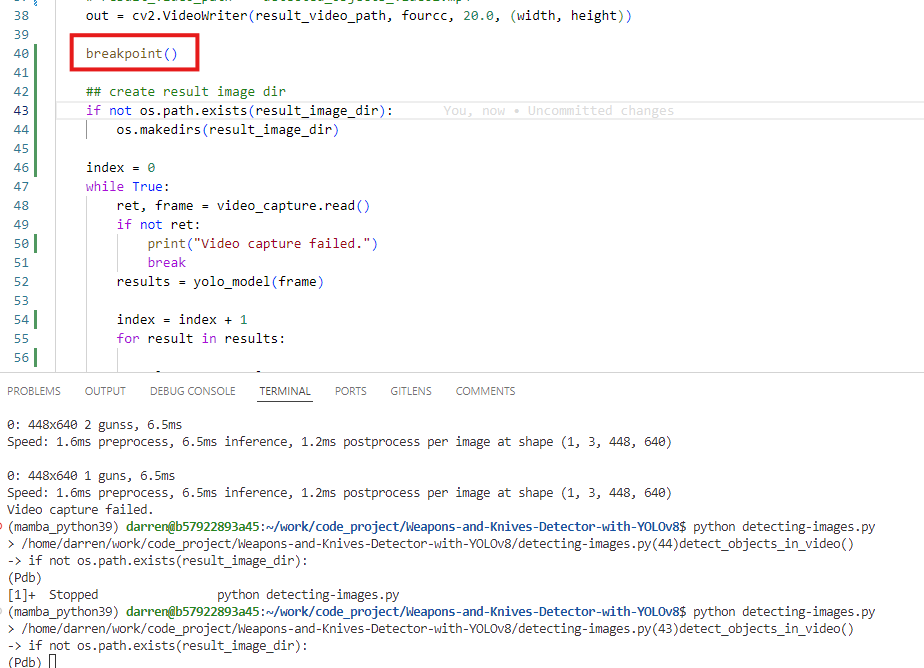This screenshot has width=924, height=668.
Task: Click the git change indicator next to line 50
Action: pyautogui.click(x=37, y=243)
